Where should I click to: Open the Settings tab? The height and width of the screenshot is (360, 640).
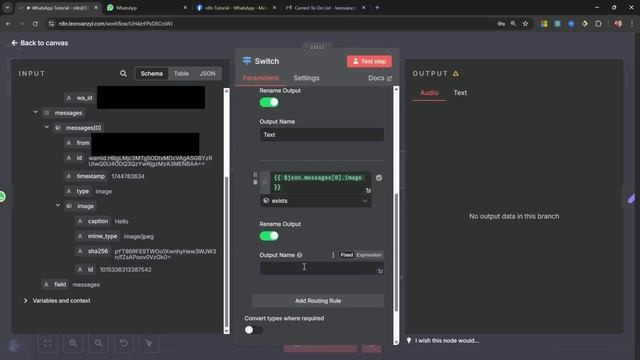pyautogui.click(x=306, y=78)
